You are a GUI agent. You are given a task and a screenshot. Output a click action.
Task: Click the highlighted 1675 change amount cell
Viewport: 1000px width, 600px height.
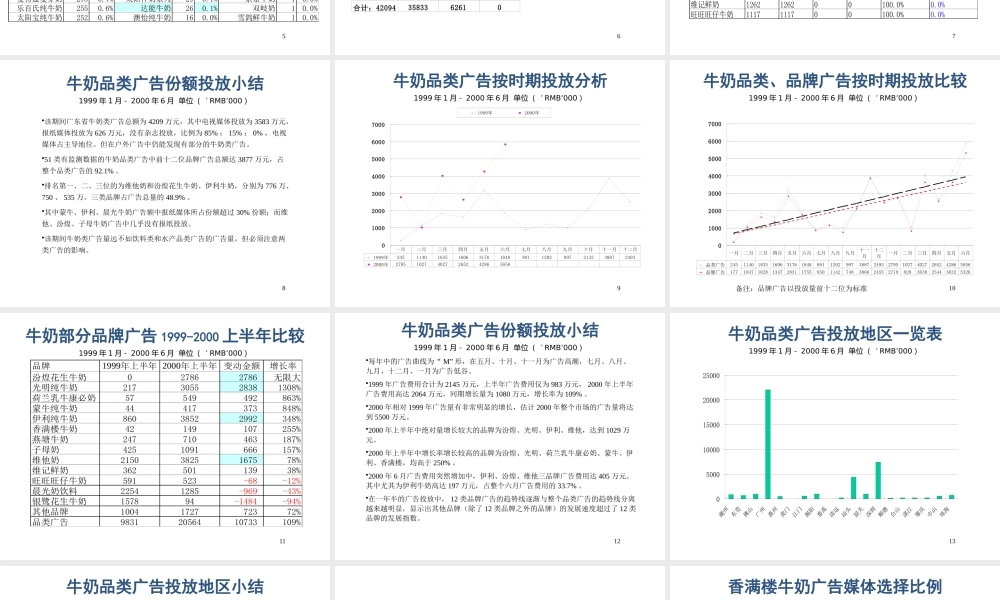pos(242,460)
